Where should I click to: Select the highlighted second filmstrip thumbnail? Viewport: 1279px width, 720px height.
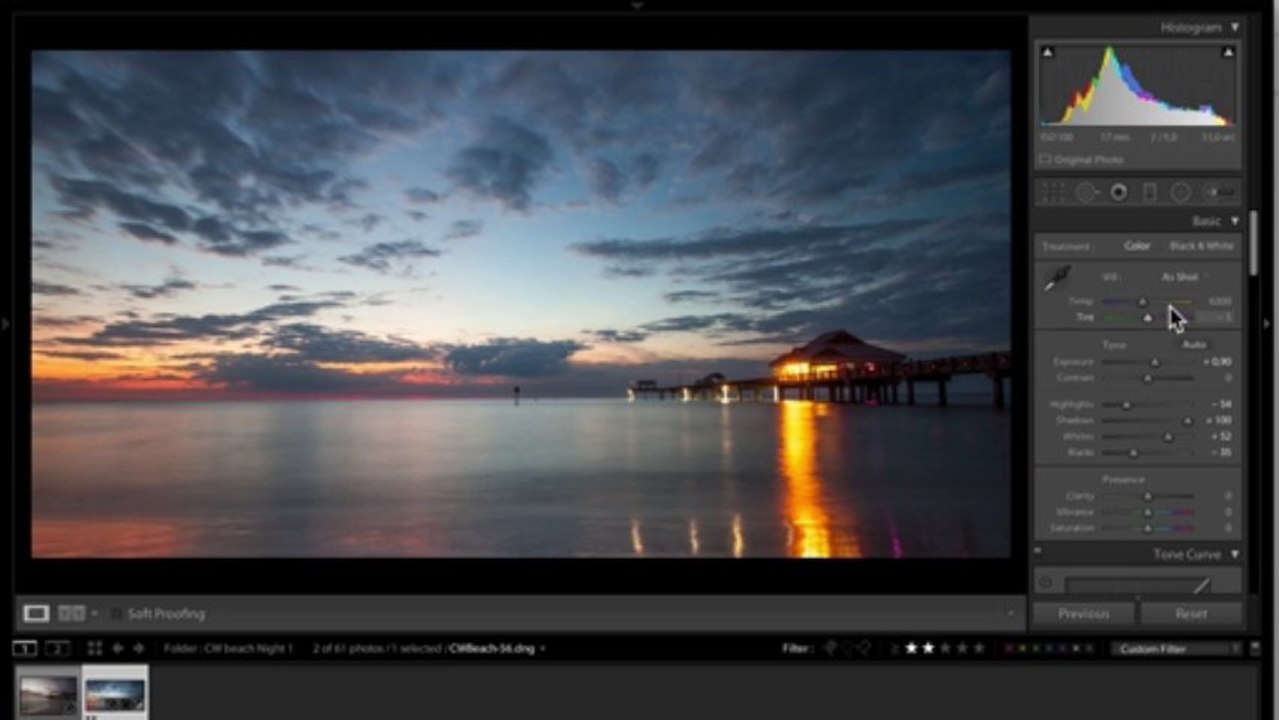pyautogui.click(x=114, y=694)
